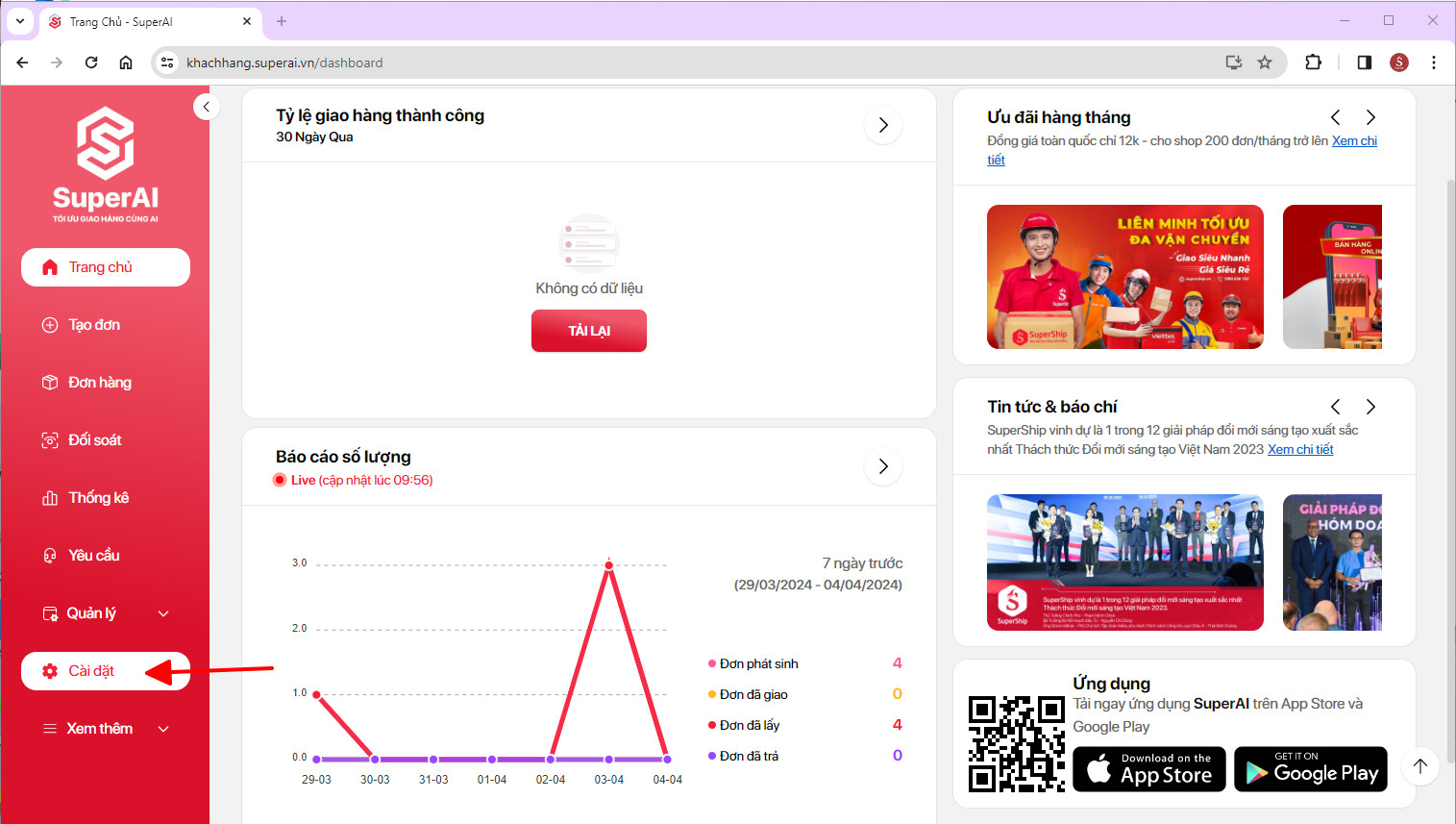Show next Tin tức & báo chí item
The height and width of the screenshot is (824, 1456).
[x=1370, y=407]
